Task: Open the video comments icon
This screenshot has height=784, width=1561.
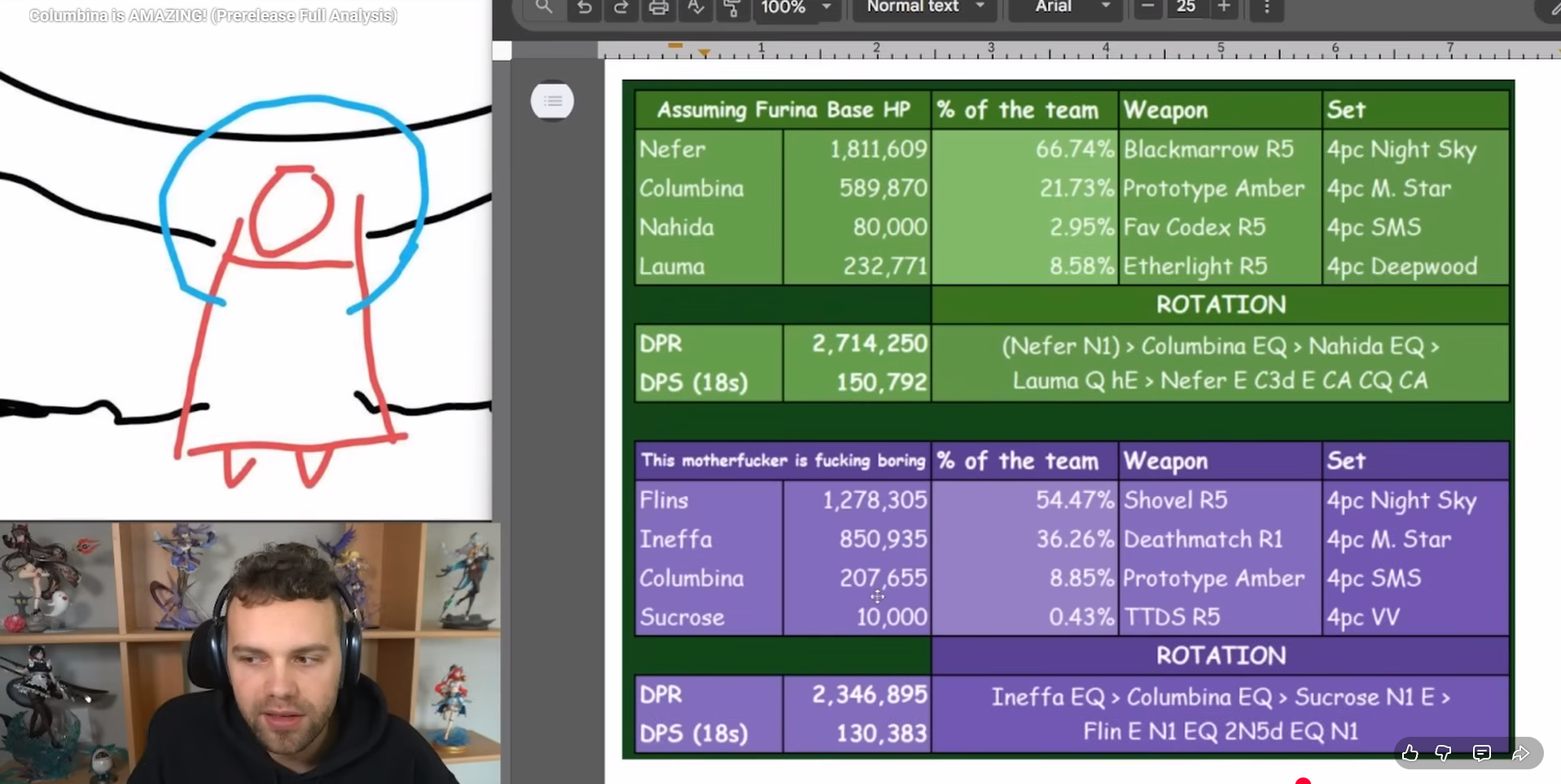Action: click(1482, 754)
